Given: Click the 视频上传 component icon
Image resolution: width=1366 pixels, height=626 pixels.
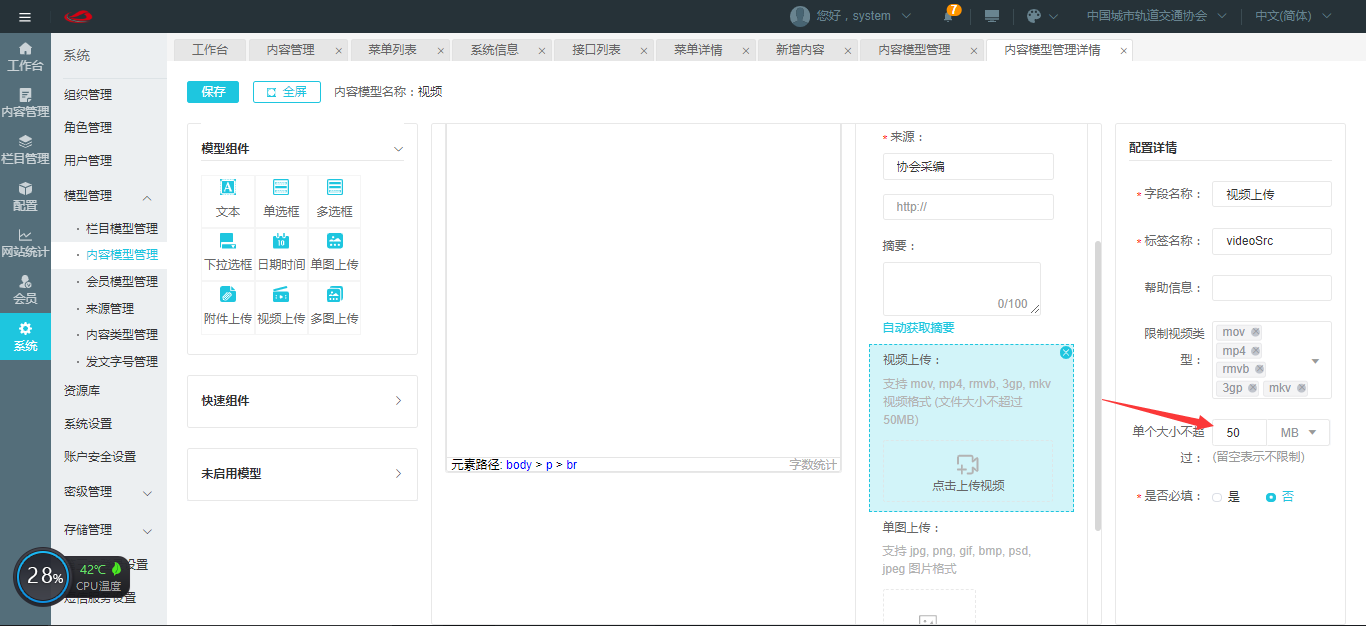Looking at the screenshot, I should point(281,294).
